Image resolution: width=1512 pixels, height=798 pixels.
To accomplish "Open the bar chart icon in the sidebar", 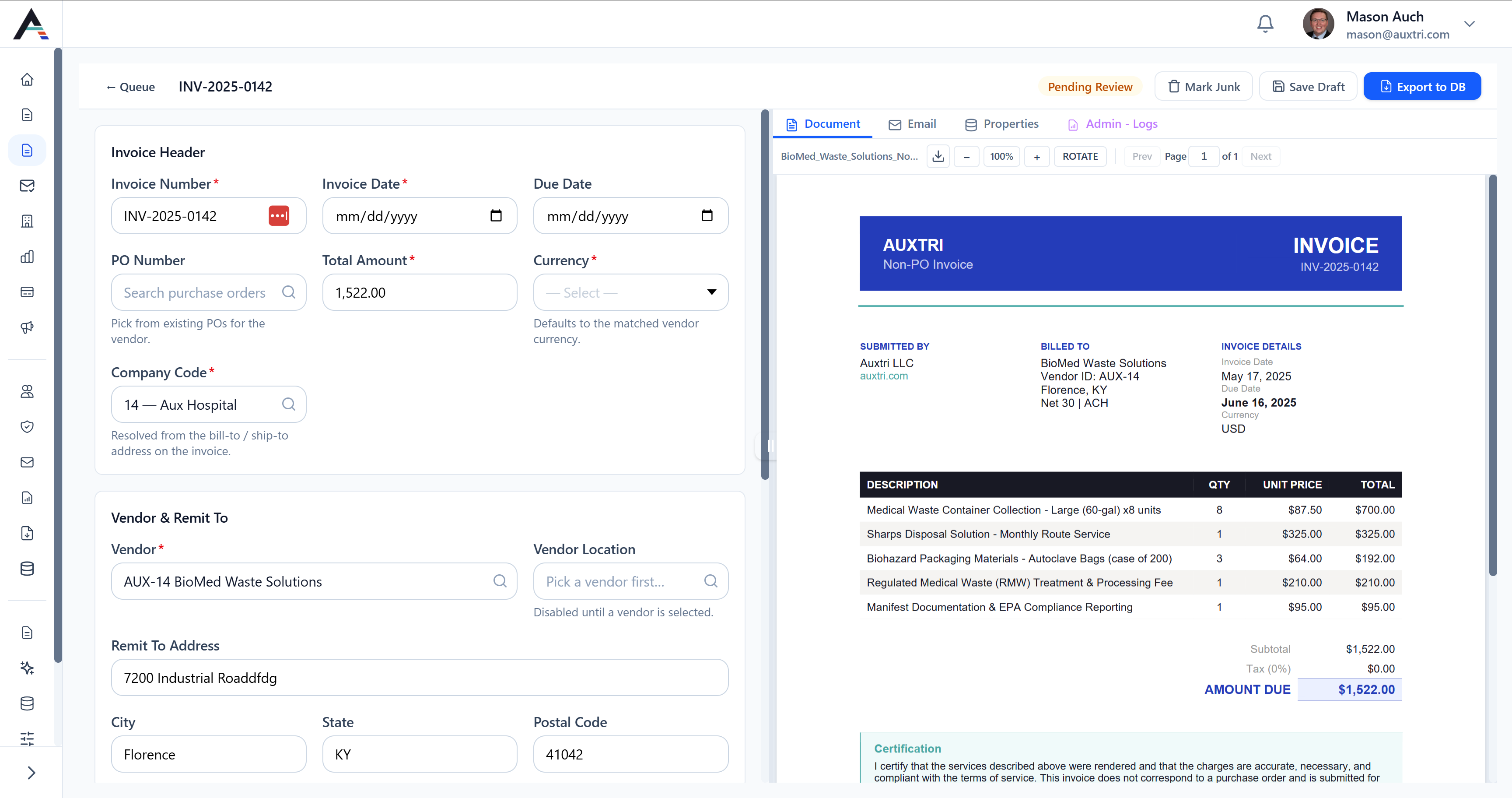I will [x=27, y=257].
